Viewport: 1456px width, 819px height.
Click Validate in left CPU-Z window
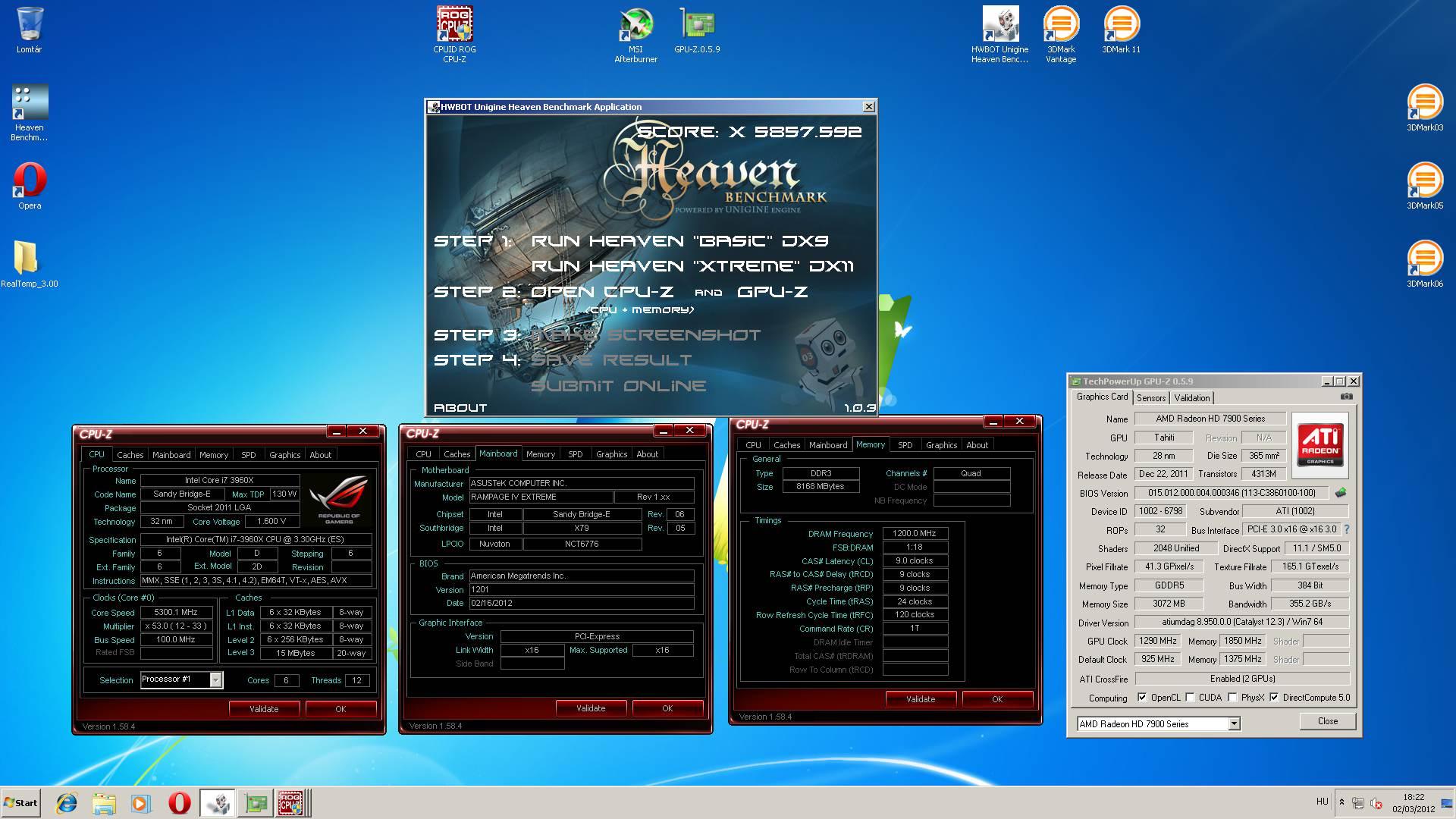pyautogui.click(x=264, y=709)
